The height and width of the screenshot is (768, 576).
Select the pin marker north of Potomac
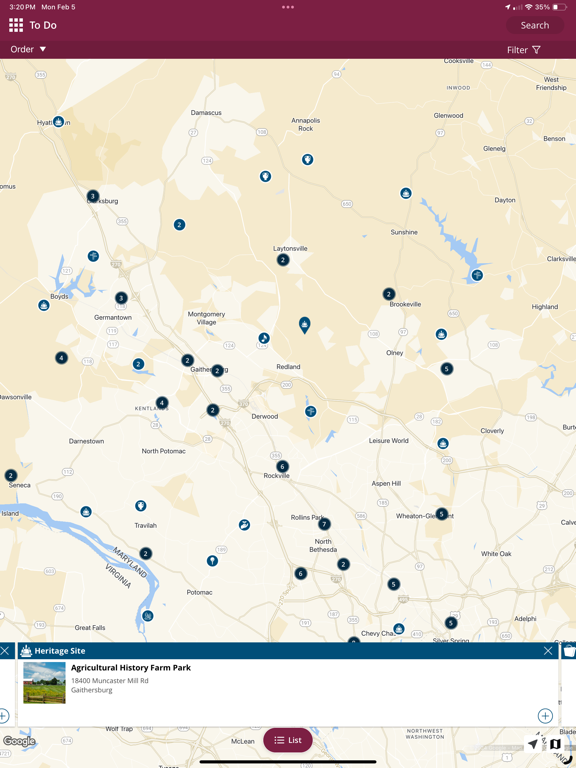[212, 560]
